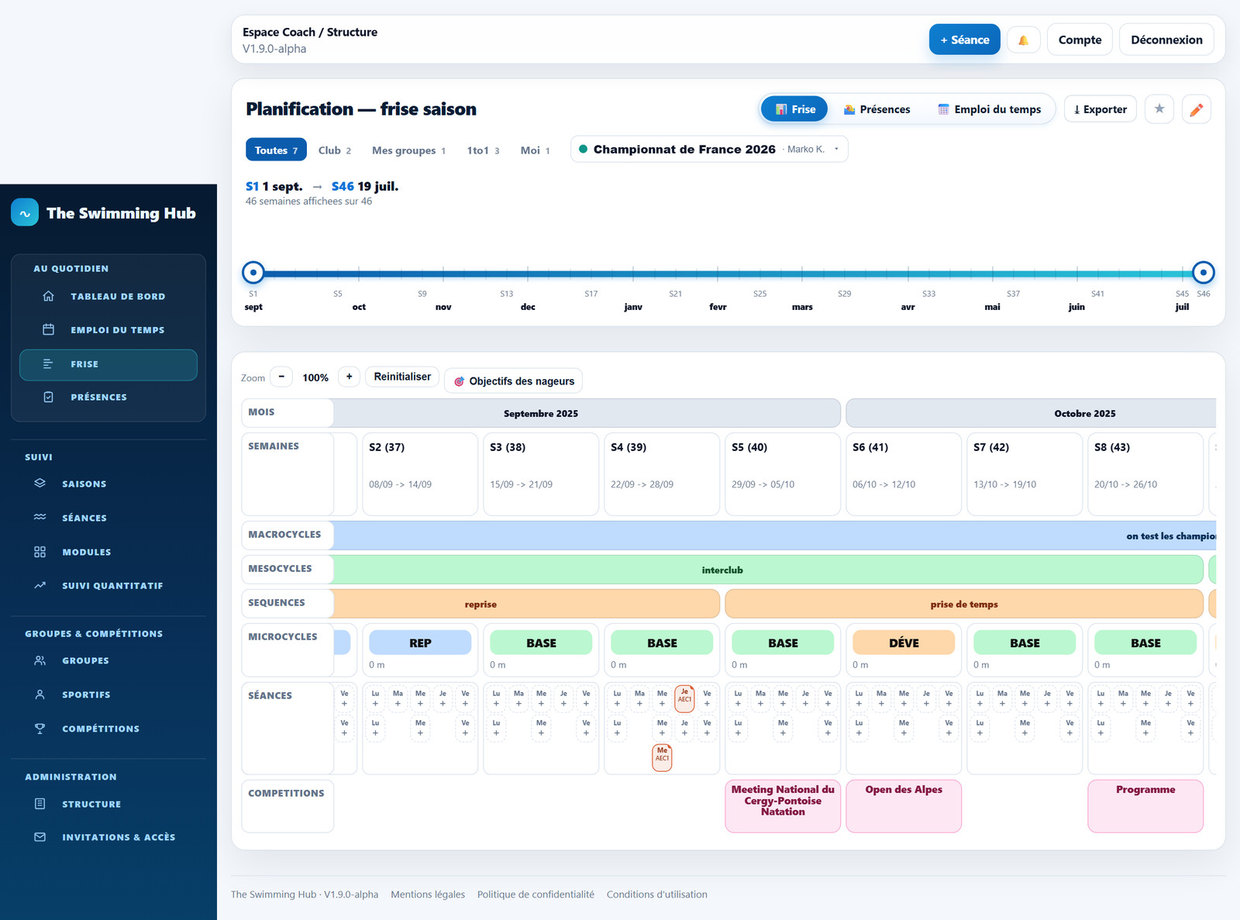Click the orange pencil edit icon
Screen dimensions: 1240x920
[x=1196, y=109]
